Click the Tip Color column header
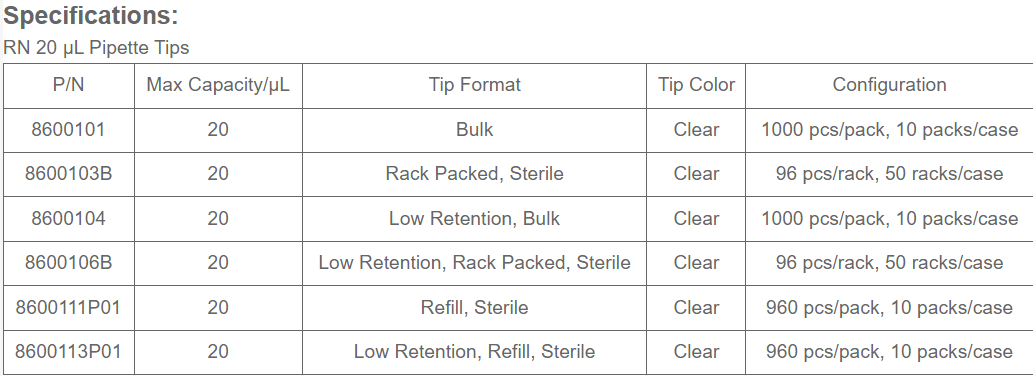This screenshot has width=1033, height=376. (696, 85)
